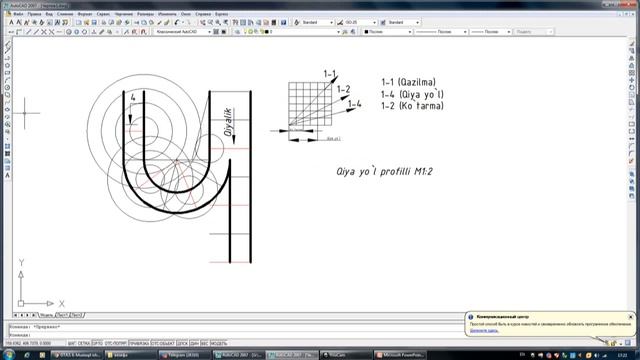The image size is (640, 360).
Task: Select the Multiline Text tool on left toolbar
Action: [7, 176]
